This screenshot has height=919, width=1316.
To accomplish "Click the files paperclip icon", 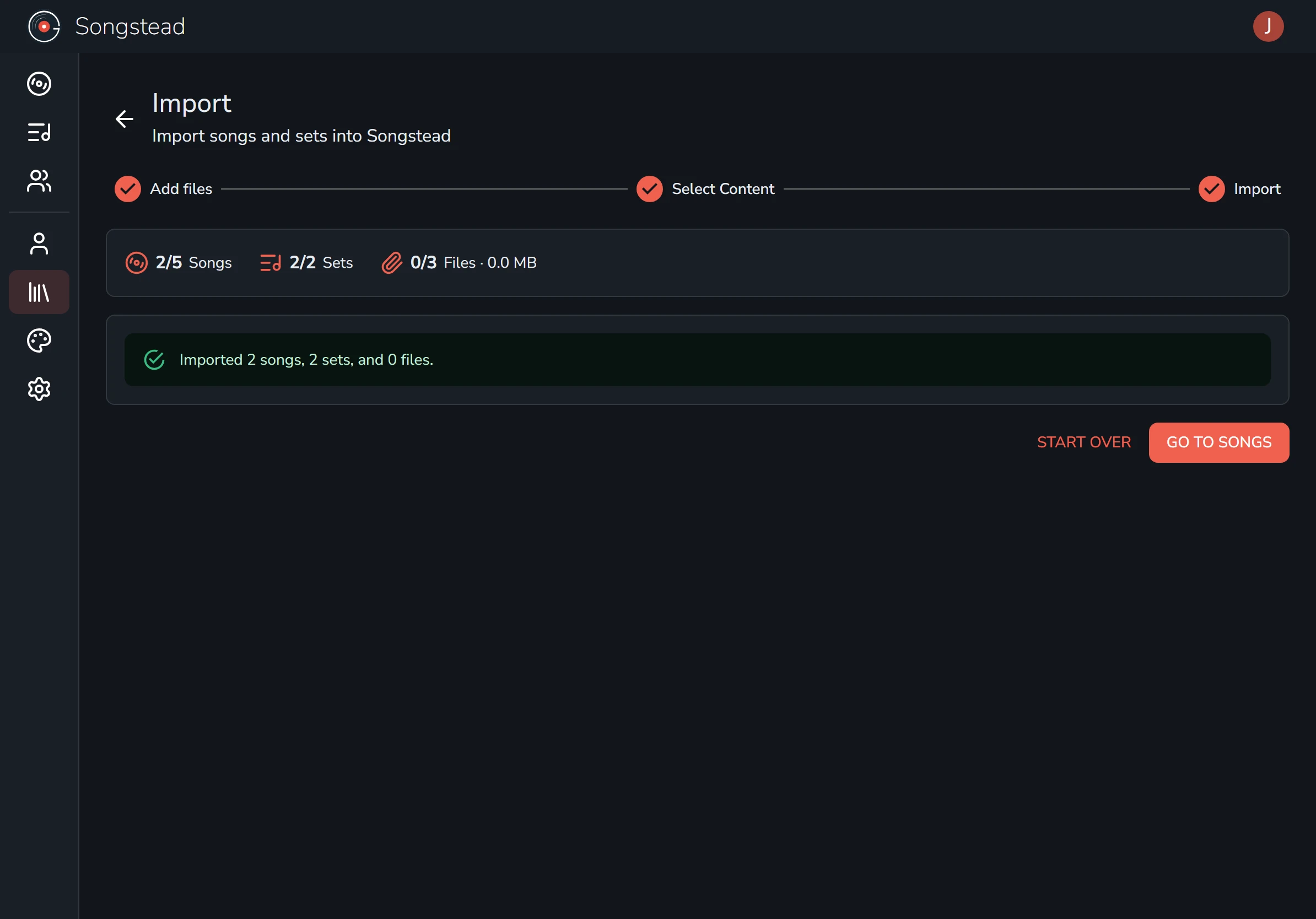I will pyautogui.click(x=392, y=263).
